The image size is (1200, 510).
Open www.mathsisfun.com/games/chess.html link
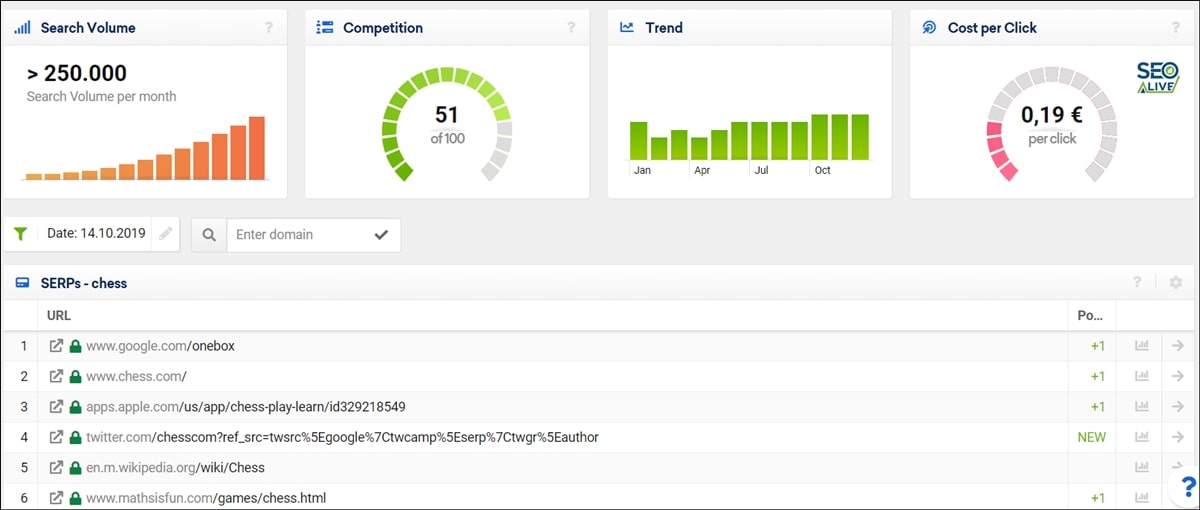[206, 497]
